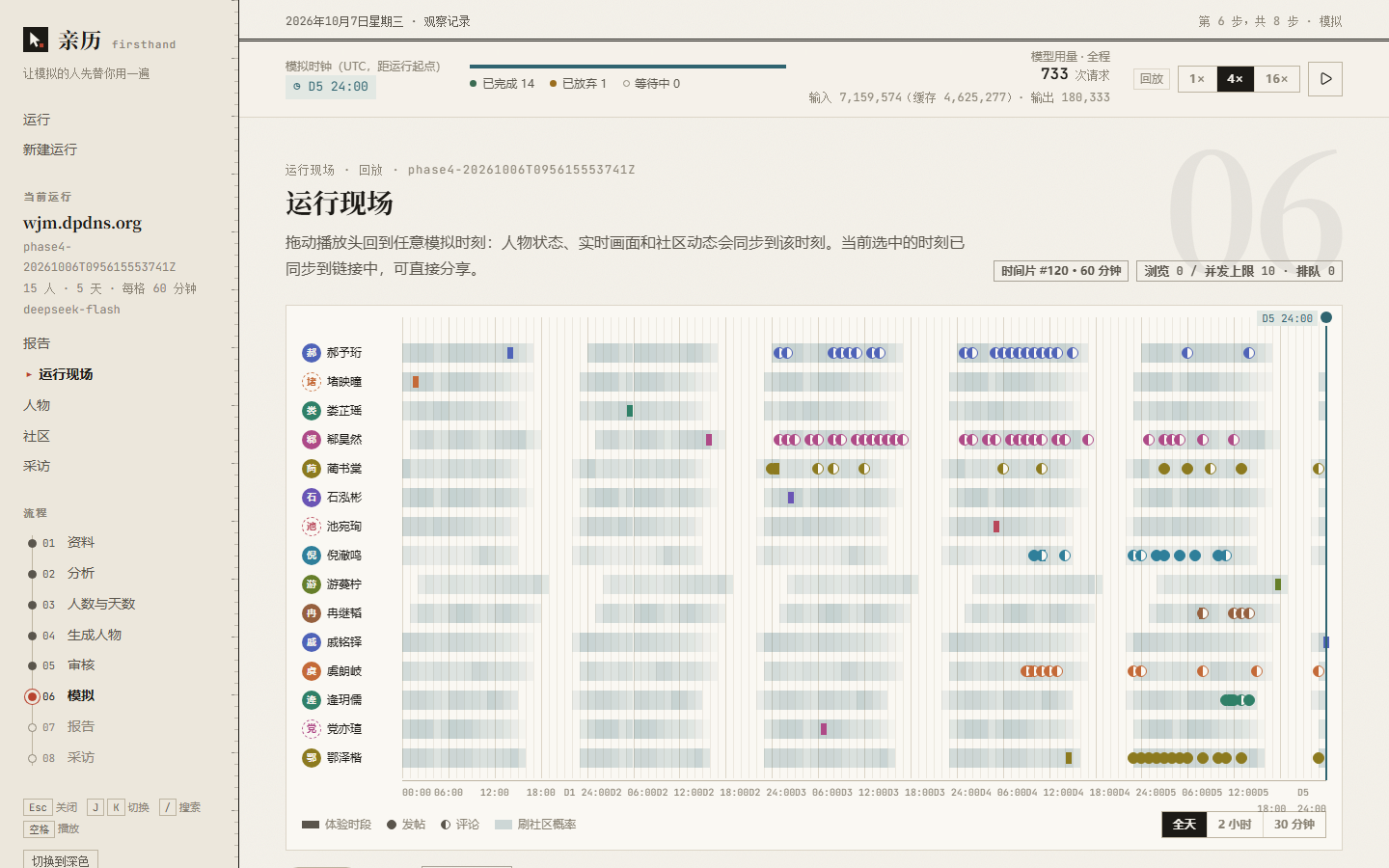The image size is (1389, 868).
Task: Click 郝予珩's avatar icon
Action: (312, 353)
